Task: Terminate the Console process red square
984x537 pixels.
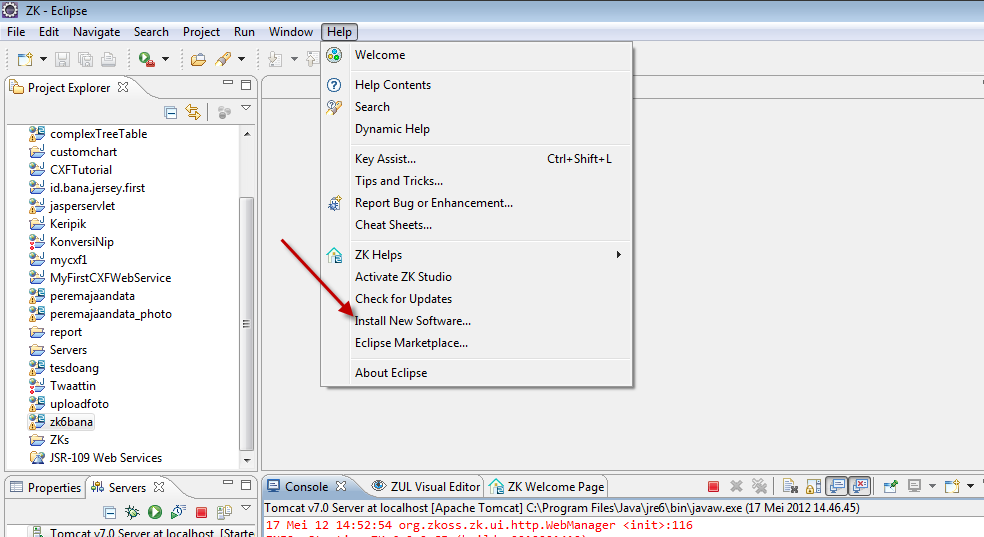Action: [714, 487]
